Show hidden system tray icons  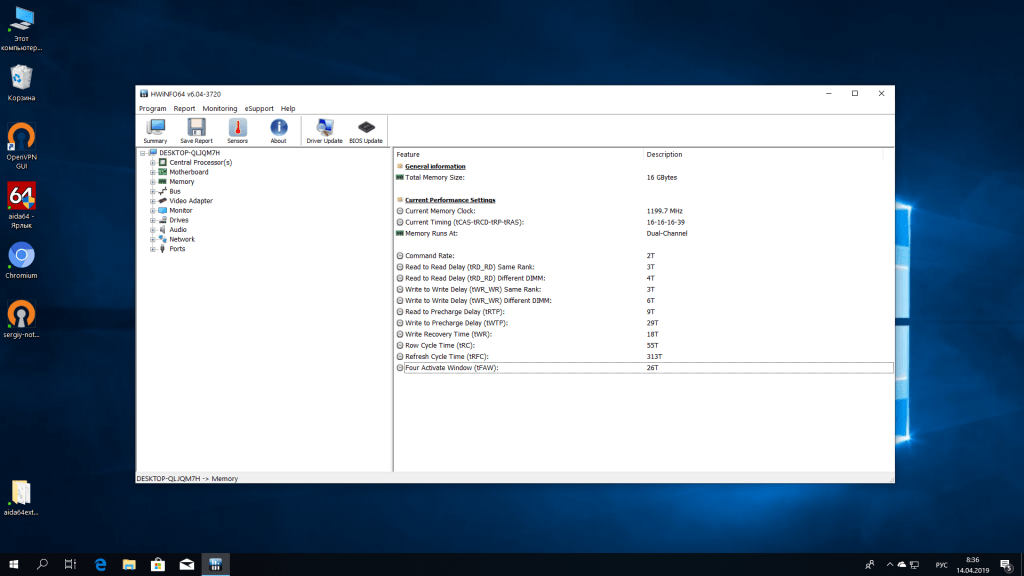tap(889, 564)
